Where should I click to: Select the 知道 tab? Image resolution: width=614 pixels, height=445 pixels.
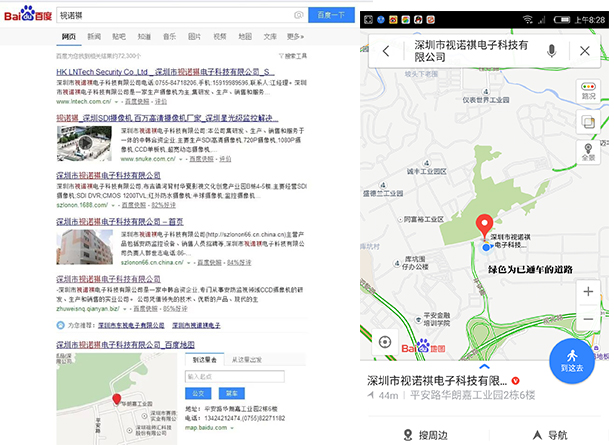tap(144, 36)
